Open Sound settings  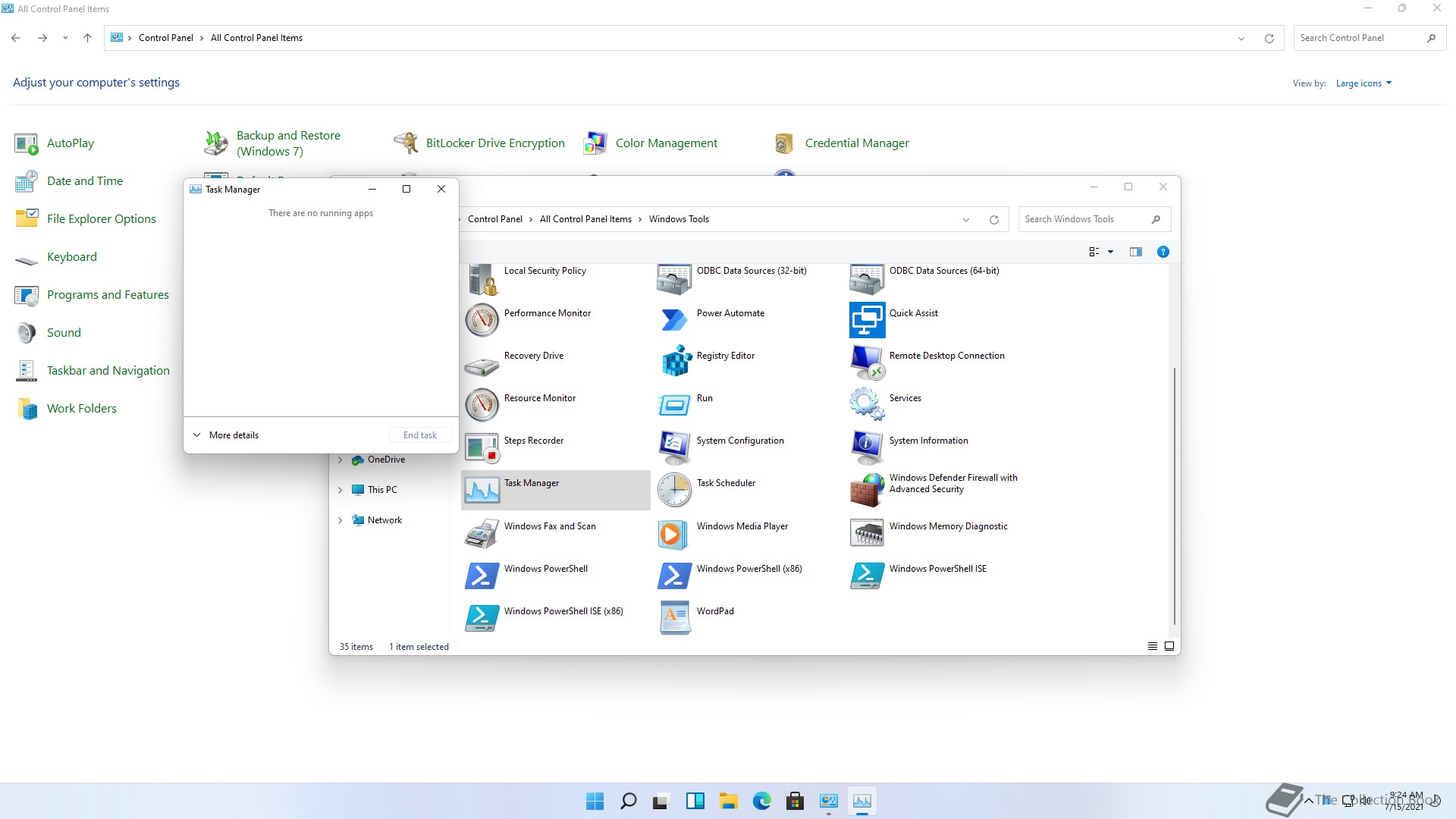(48, 333)
